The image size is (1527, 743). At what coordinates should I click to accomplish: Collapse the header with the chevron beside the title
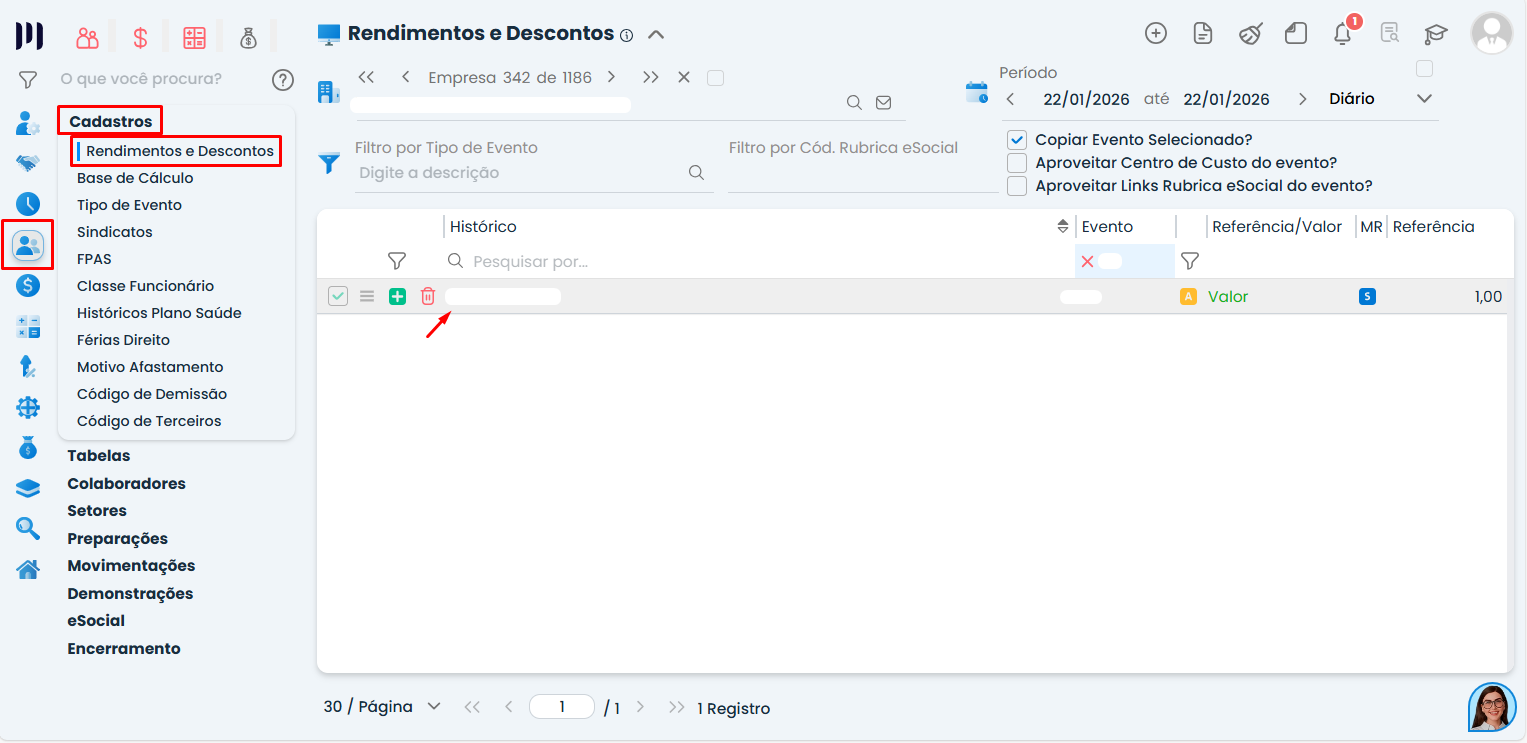(656, 34)
